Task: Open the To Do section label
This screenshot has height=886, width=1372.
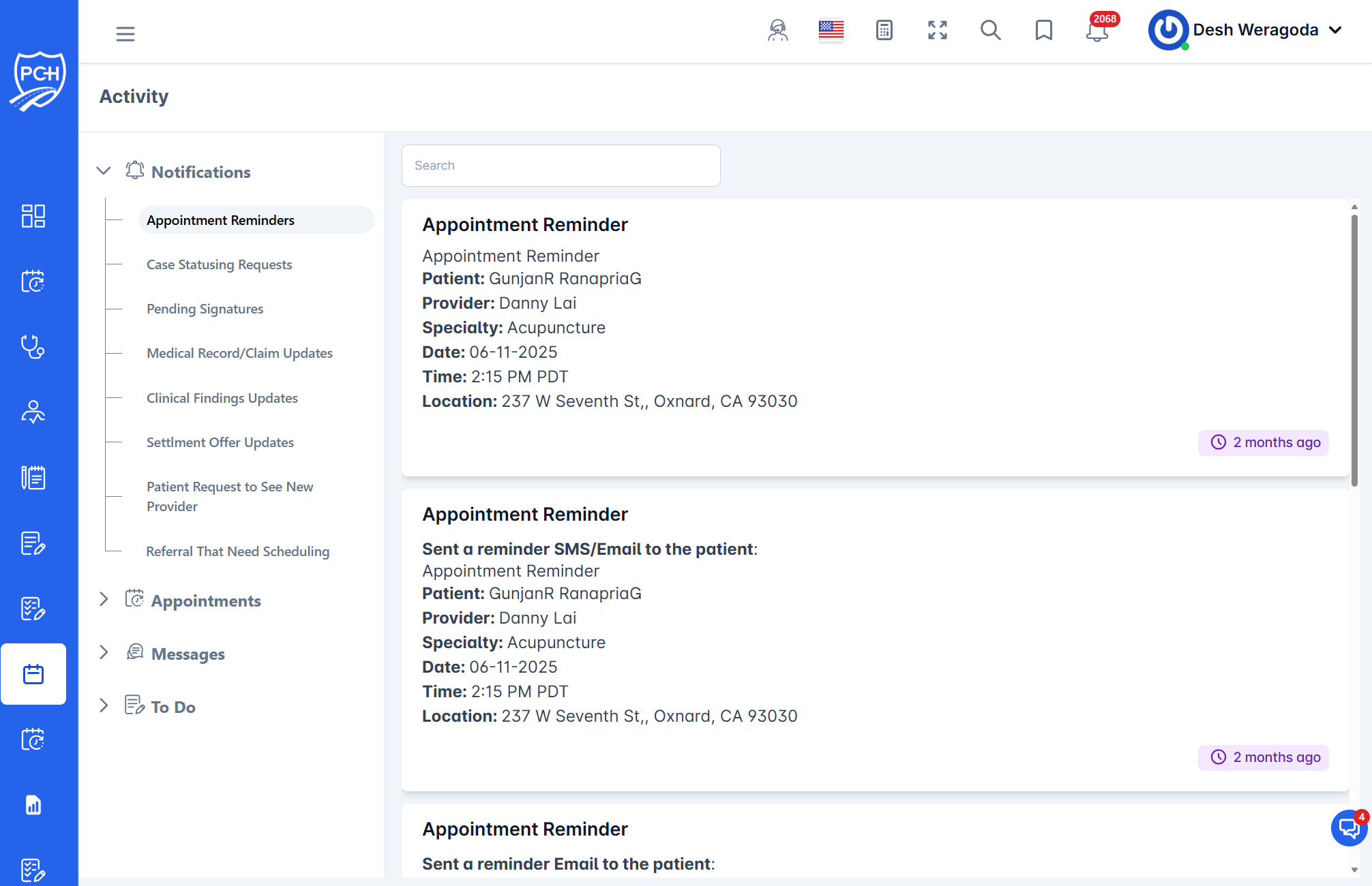Action: tap(173, 707)
